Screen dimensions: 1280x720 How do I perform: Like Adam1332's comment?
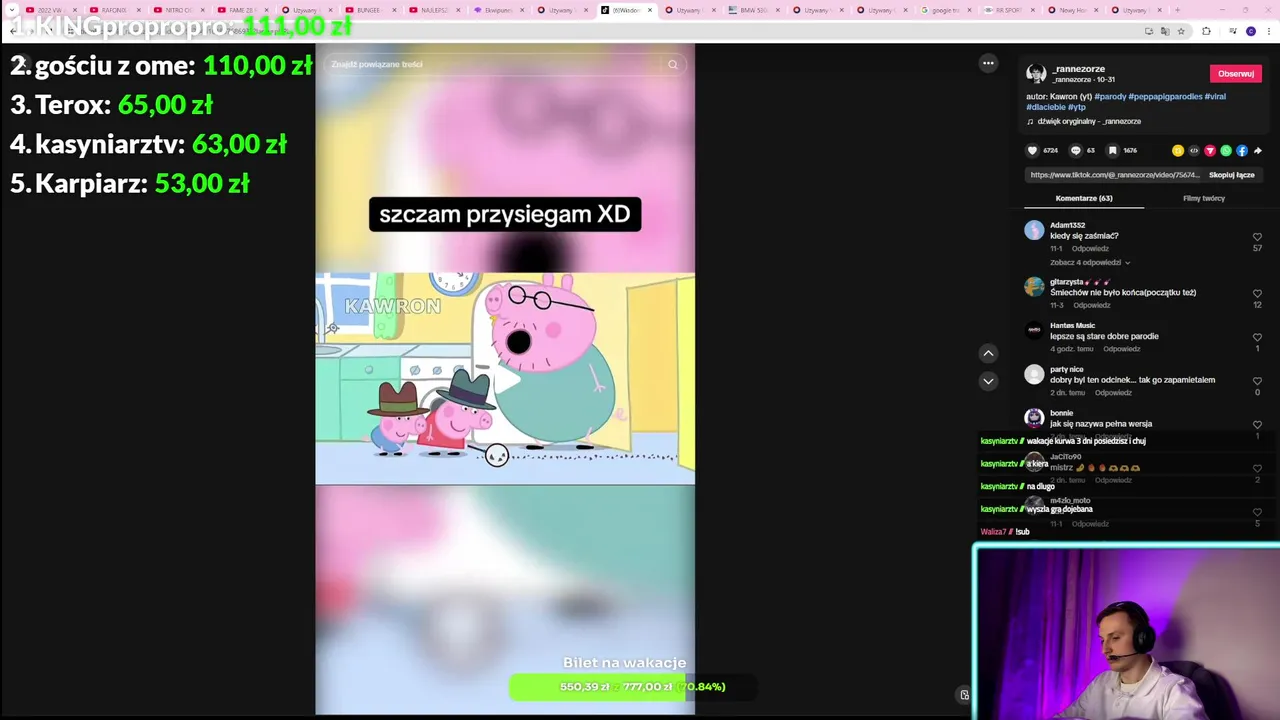coord(1257,237)
